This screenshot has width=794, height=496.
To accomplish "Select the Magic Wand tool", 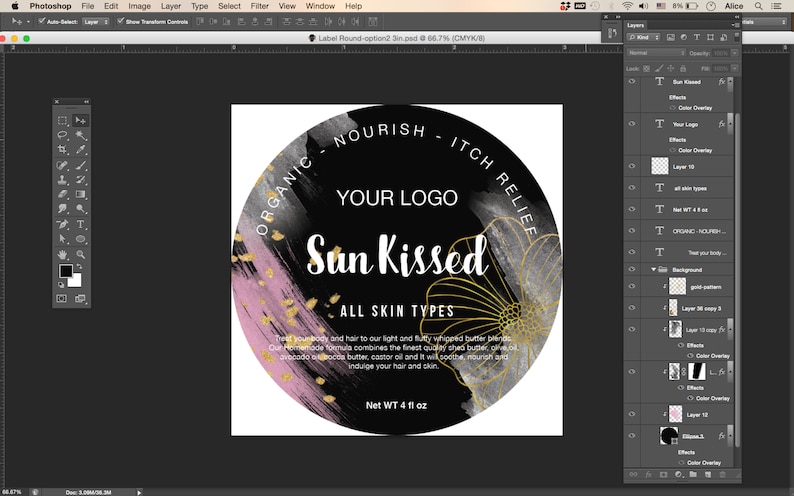I will pos(81,135).
